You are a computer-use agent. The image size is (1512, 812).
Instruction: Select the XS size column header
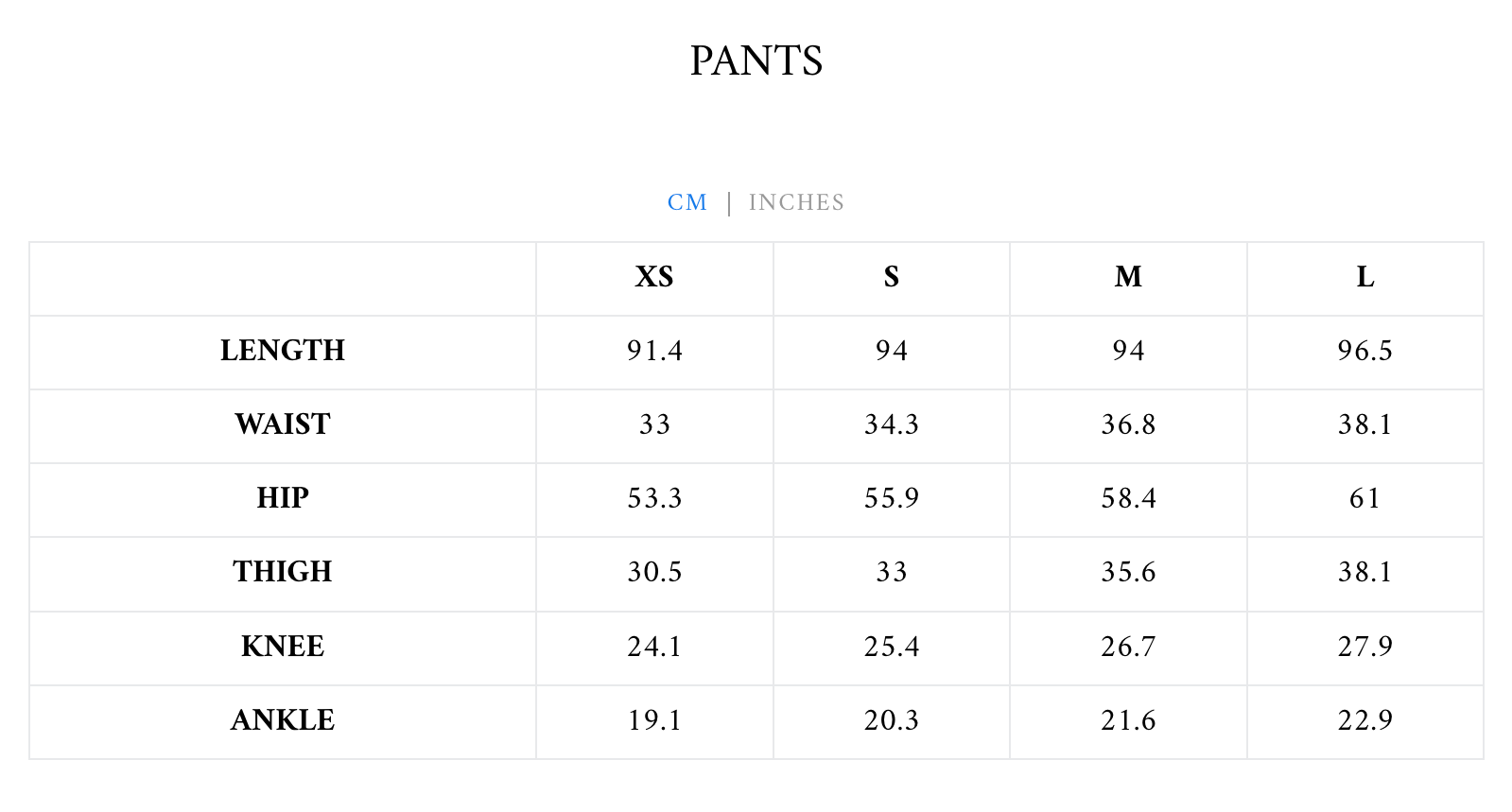click(654, 277)
